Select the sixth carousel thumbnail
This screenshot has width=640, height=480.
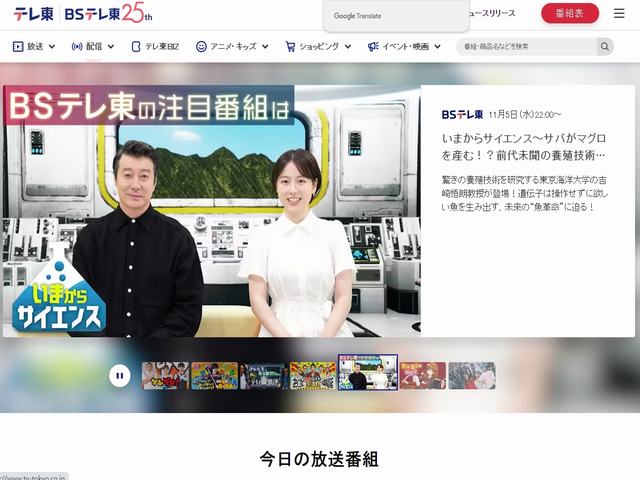(x=423, y=376)
